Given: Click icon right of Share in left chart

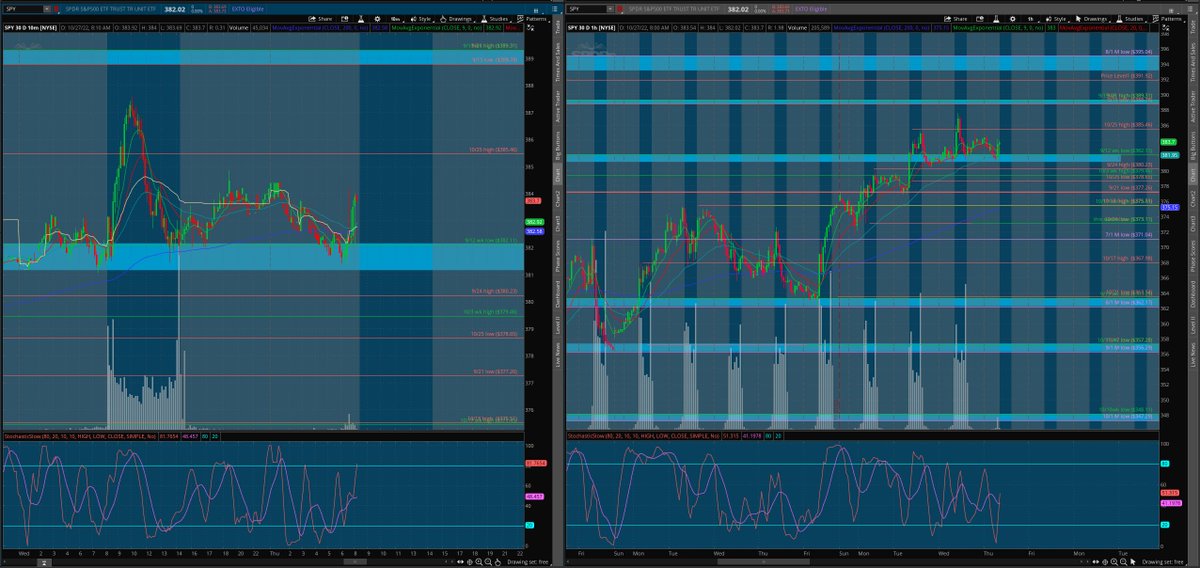Looking at the screenshot, I should (344, 19).
